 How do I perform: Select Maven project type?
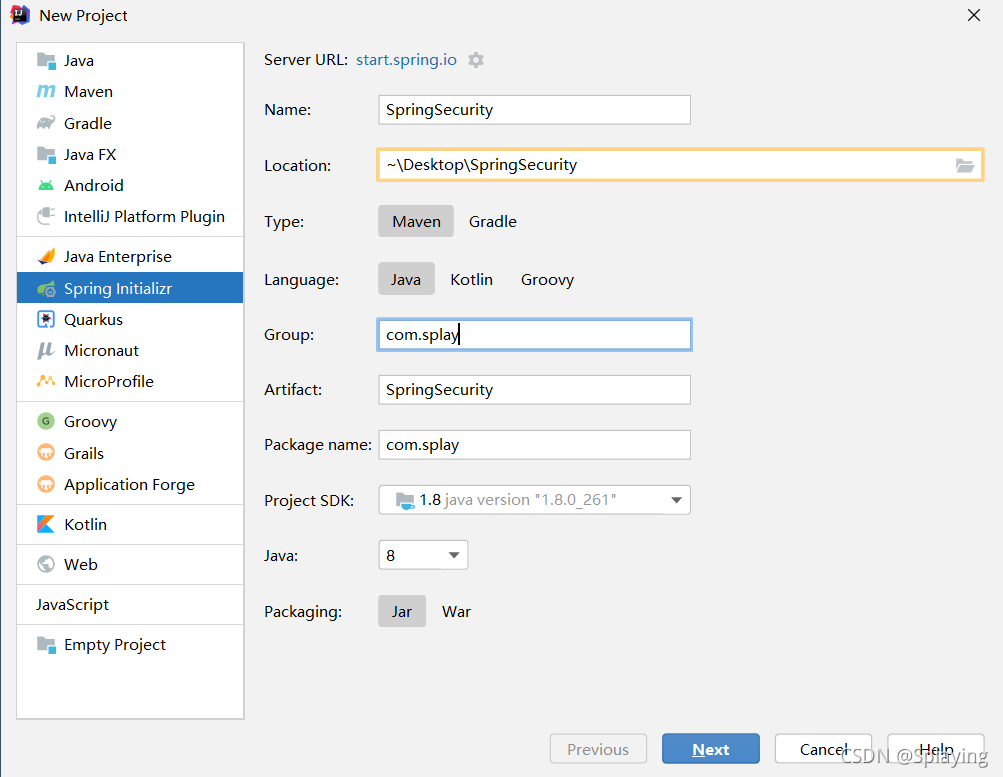click(416, 221)
